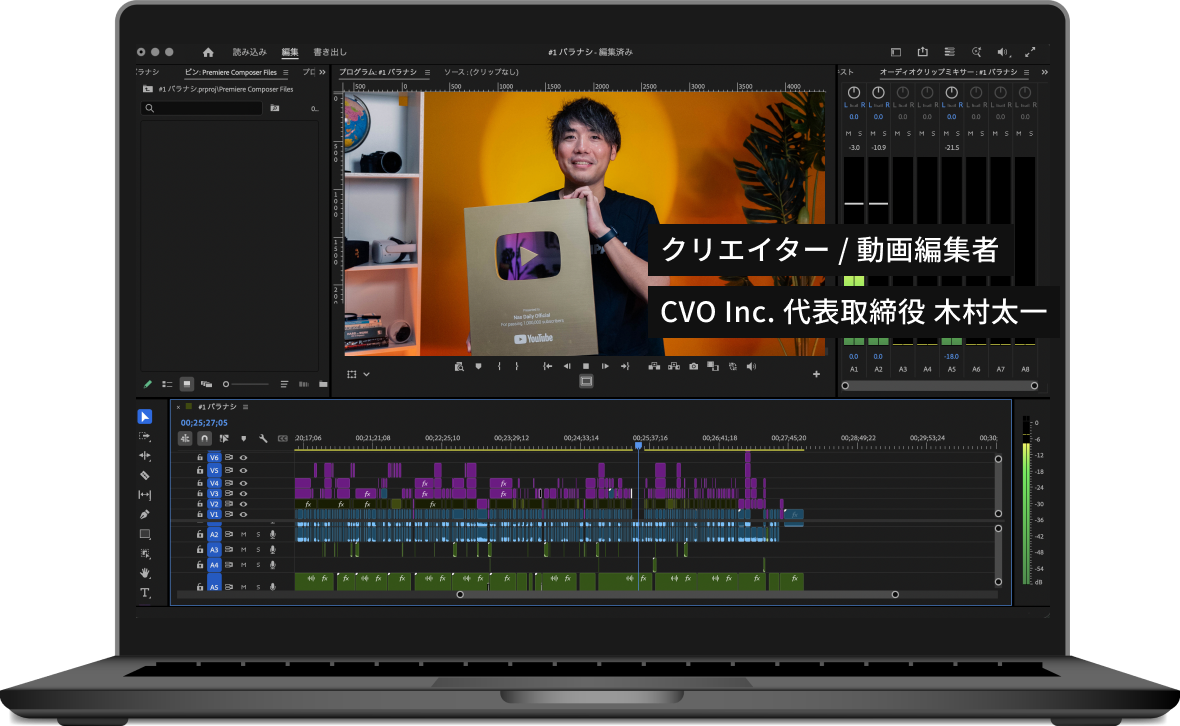Screen dimensions: 1180x726
Task: Select the Razor tool
Action: tap(144, 475)
